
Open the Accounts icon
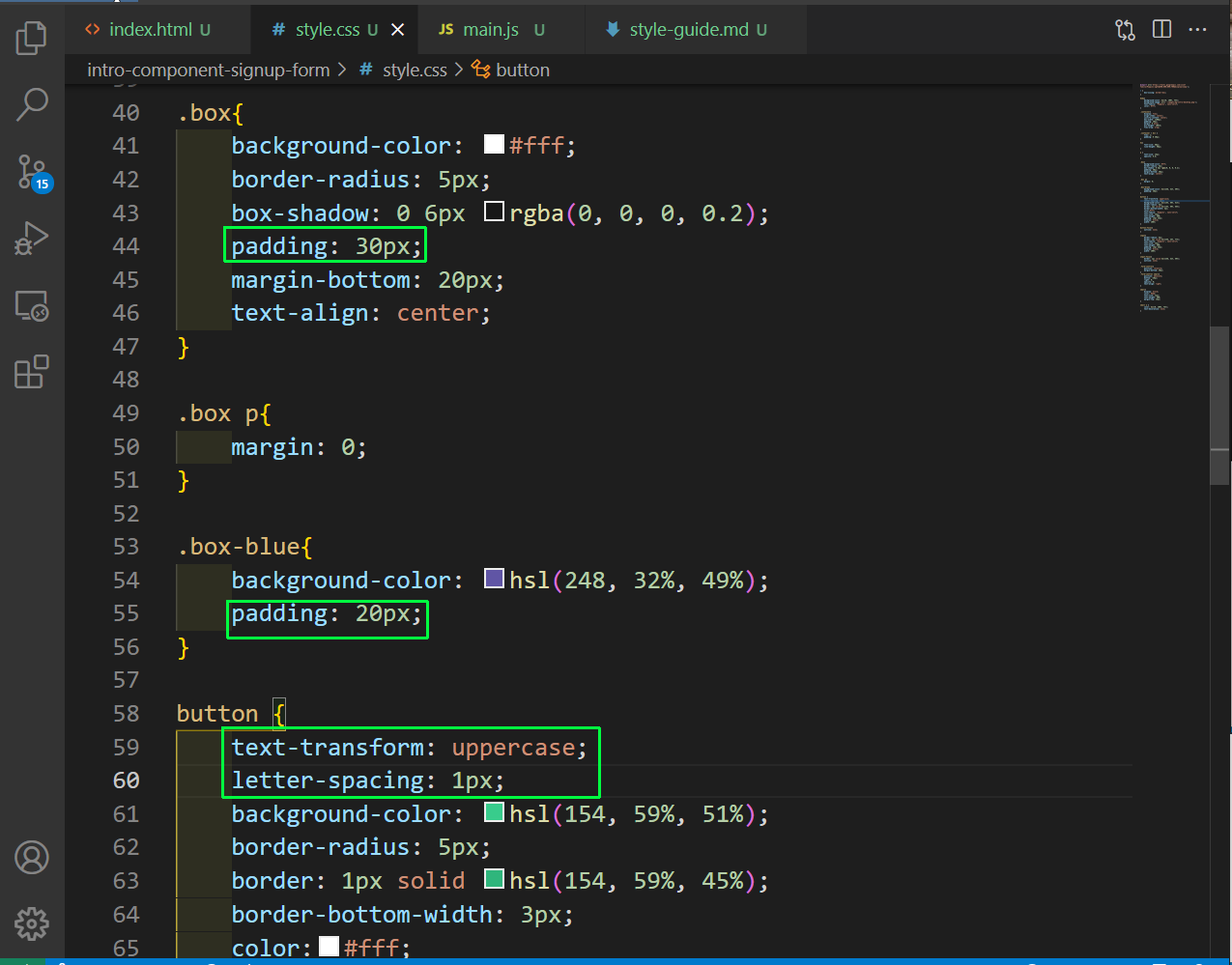[x=32, y=857]
